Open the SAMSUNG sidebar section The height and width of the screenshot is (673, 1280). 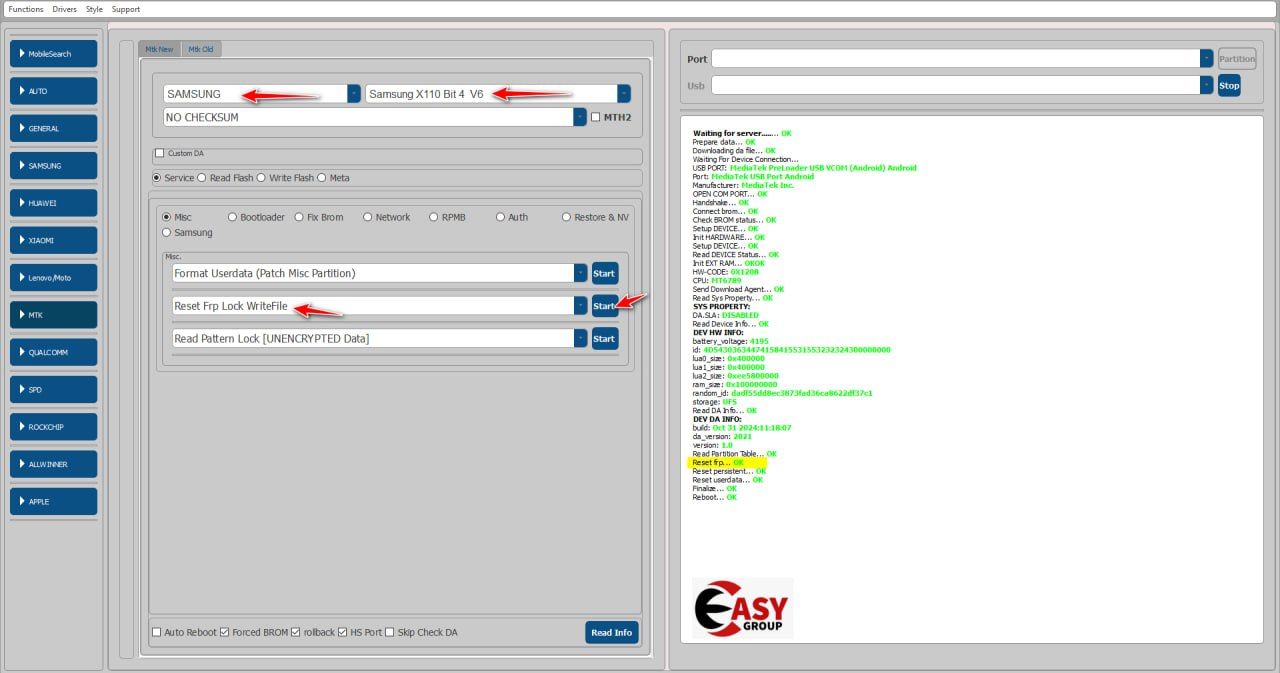tap(54, 166)
